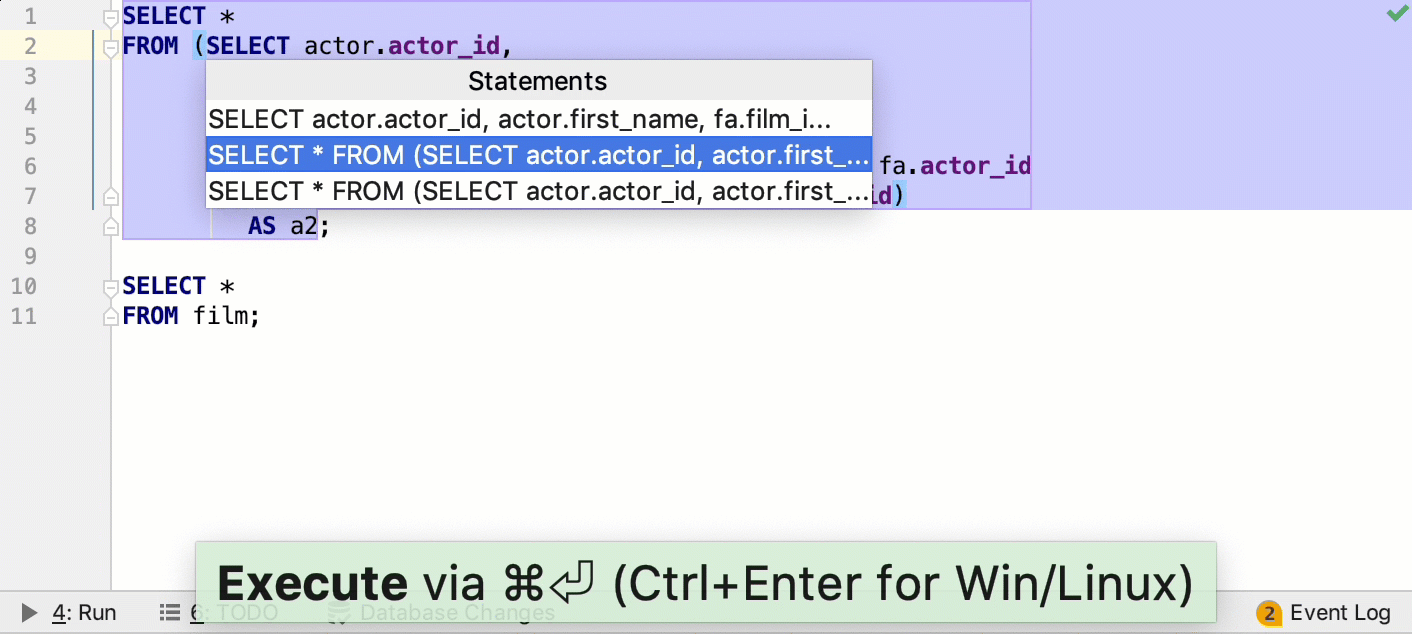Viewport: 1412px width, 634px height.
Task: Open the Run tool window tab
Action: 84,613
